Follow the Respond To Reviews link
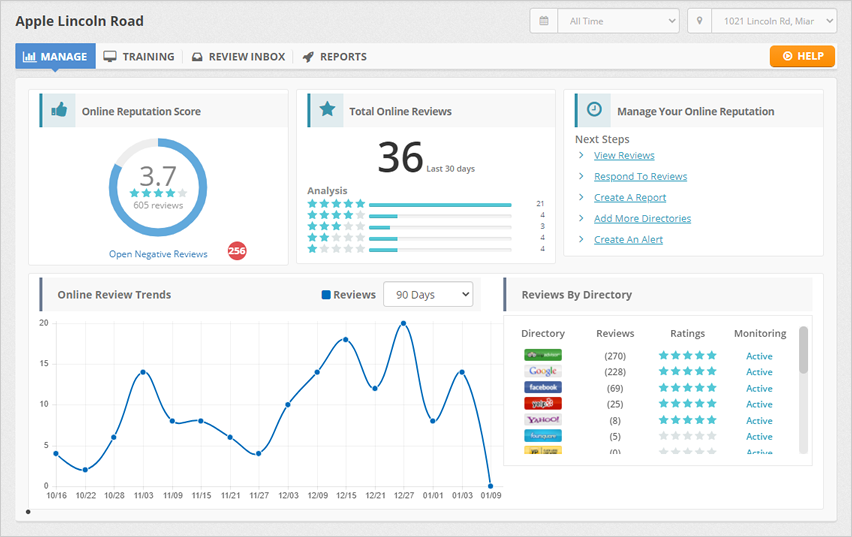The height and width of the screenshot is (537, 852). (x=640, y=177)
